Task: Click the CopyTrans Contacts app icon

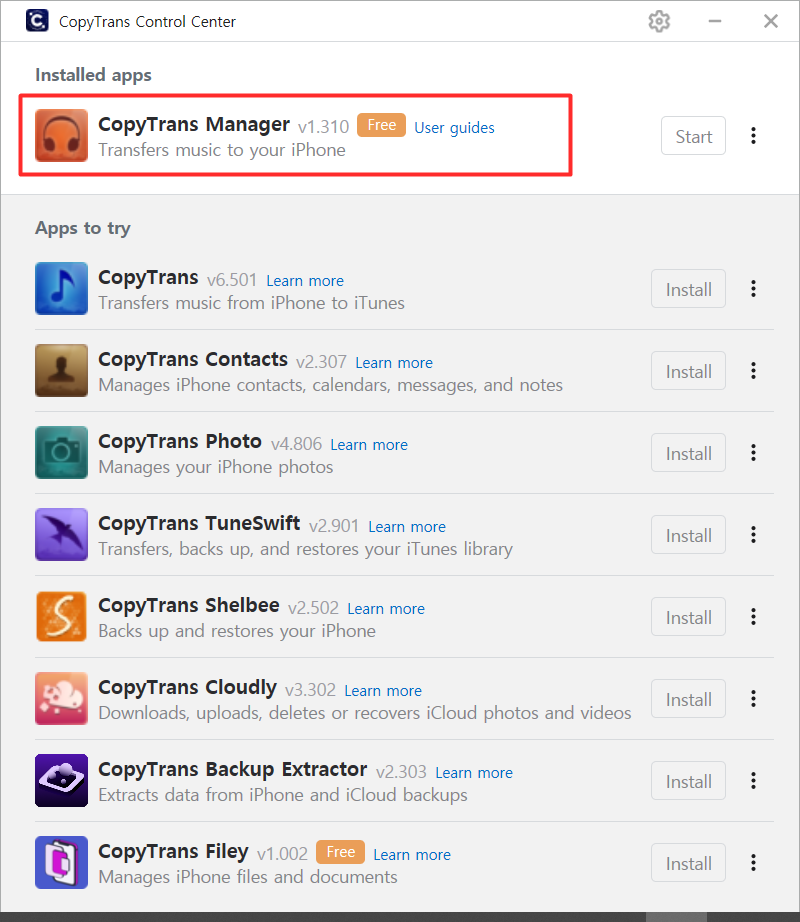Action: pos(61,370)
